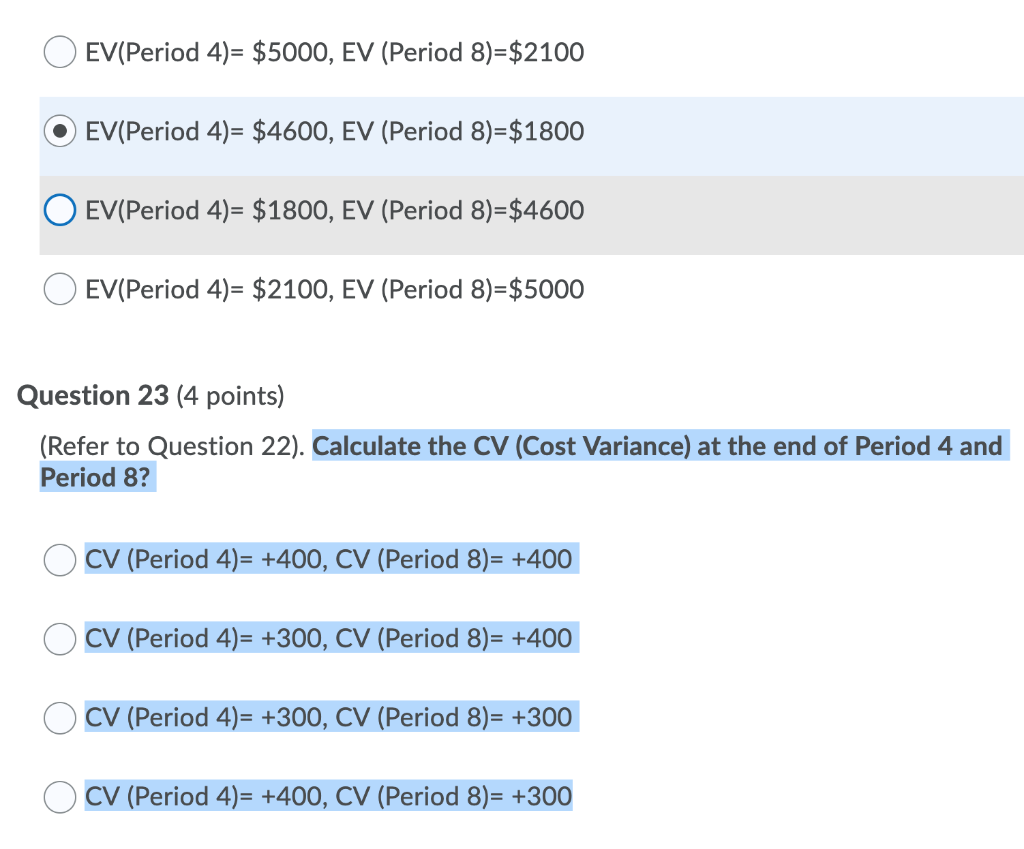
Task: Click label text 'EV (Period 8)=$4600'
Action: click(x=463, y=210)
